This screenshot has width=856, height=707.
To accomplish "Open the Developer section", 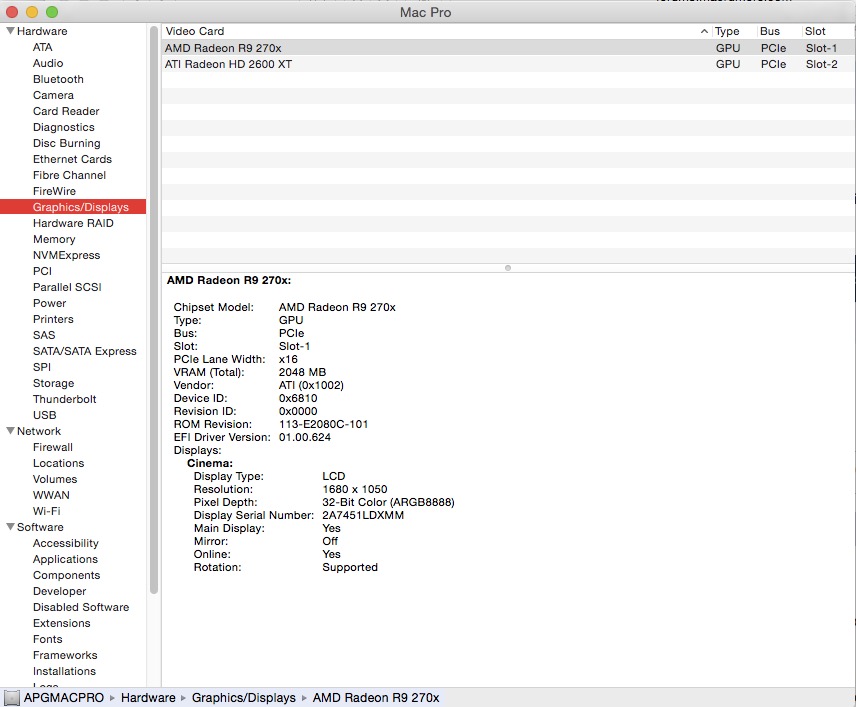I will coord(60,591).
